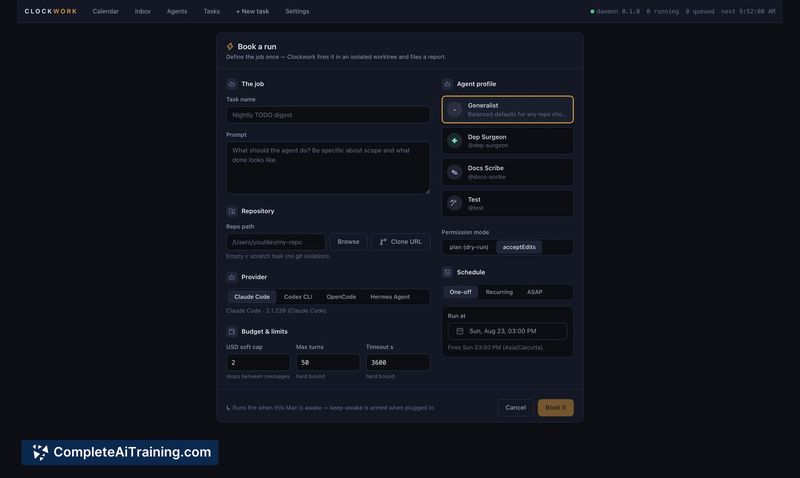800x478 pixels.
Task: Click The job section icon
Action: (x=232, y=84)
